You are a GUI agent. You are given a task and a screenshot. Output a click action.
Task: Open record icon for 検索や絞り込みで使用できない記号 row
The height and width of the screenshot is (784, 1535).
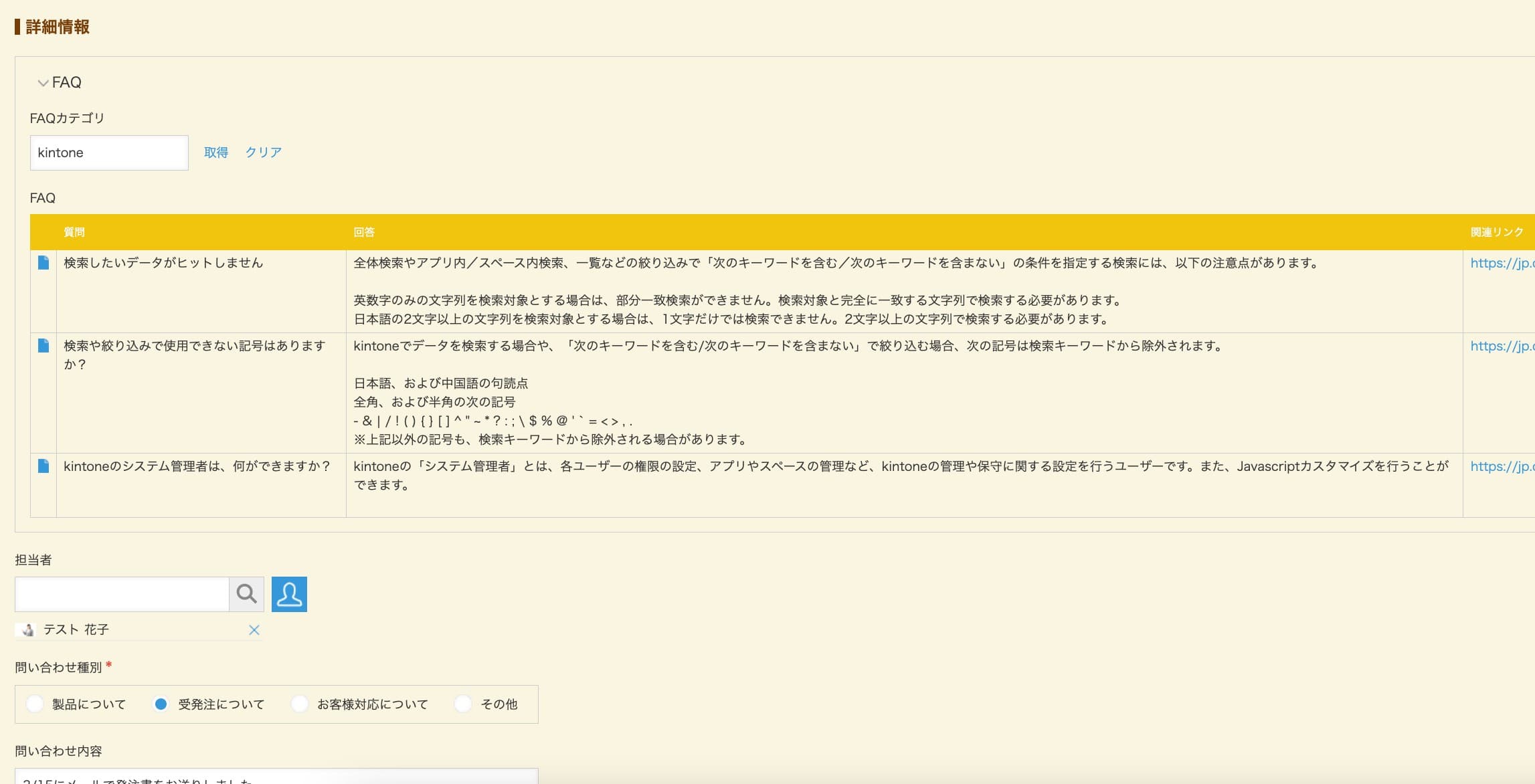point(43,346)
